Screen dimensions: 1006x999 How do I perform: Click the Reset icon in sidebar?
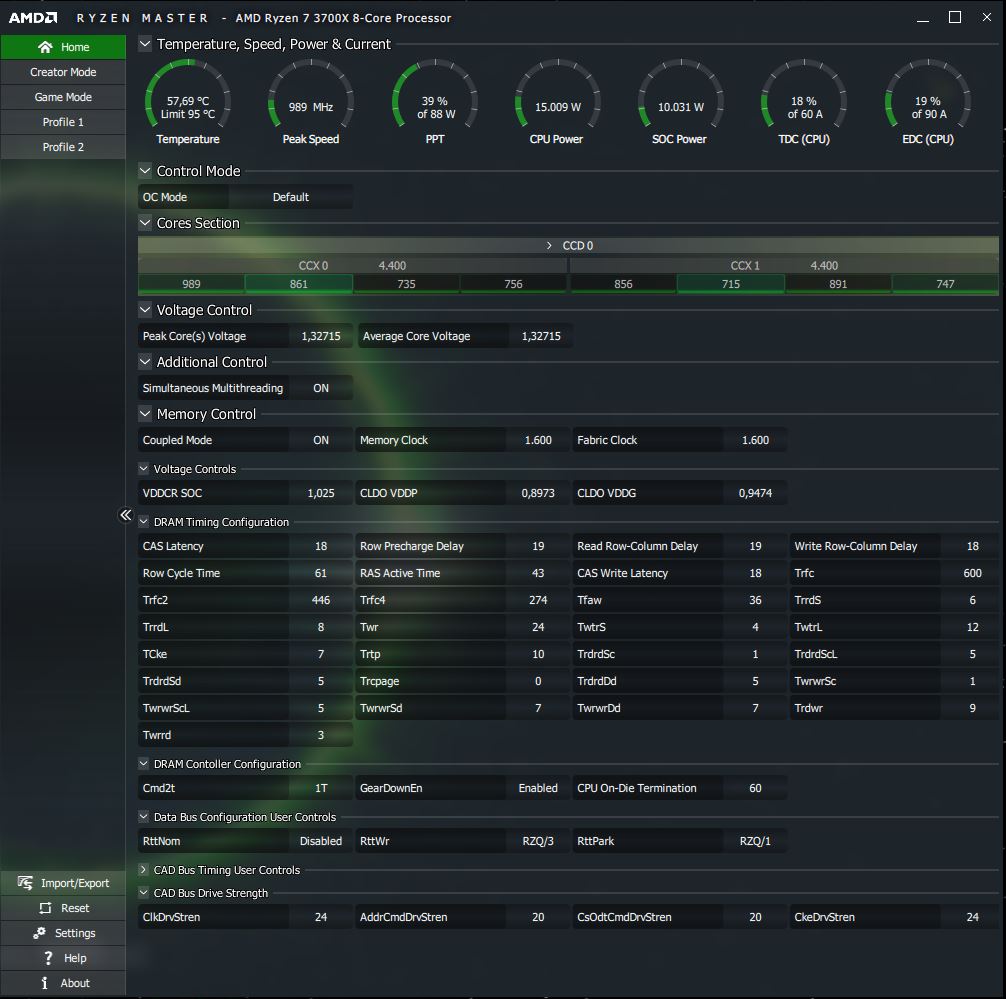(45, 908)
